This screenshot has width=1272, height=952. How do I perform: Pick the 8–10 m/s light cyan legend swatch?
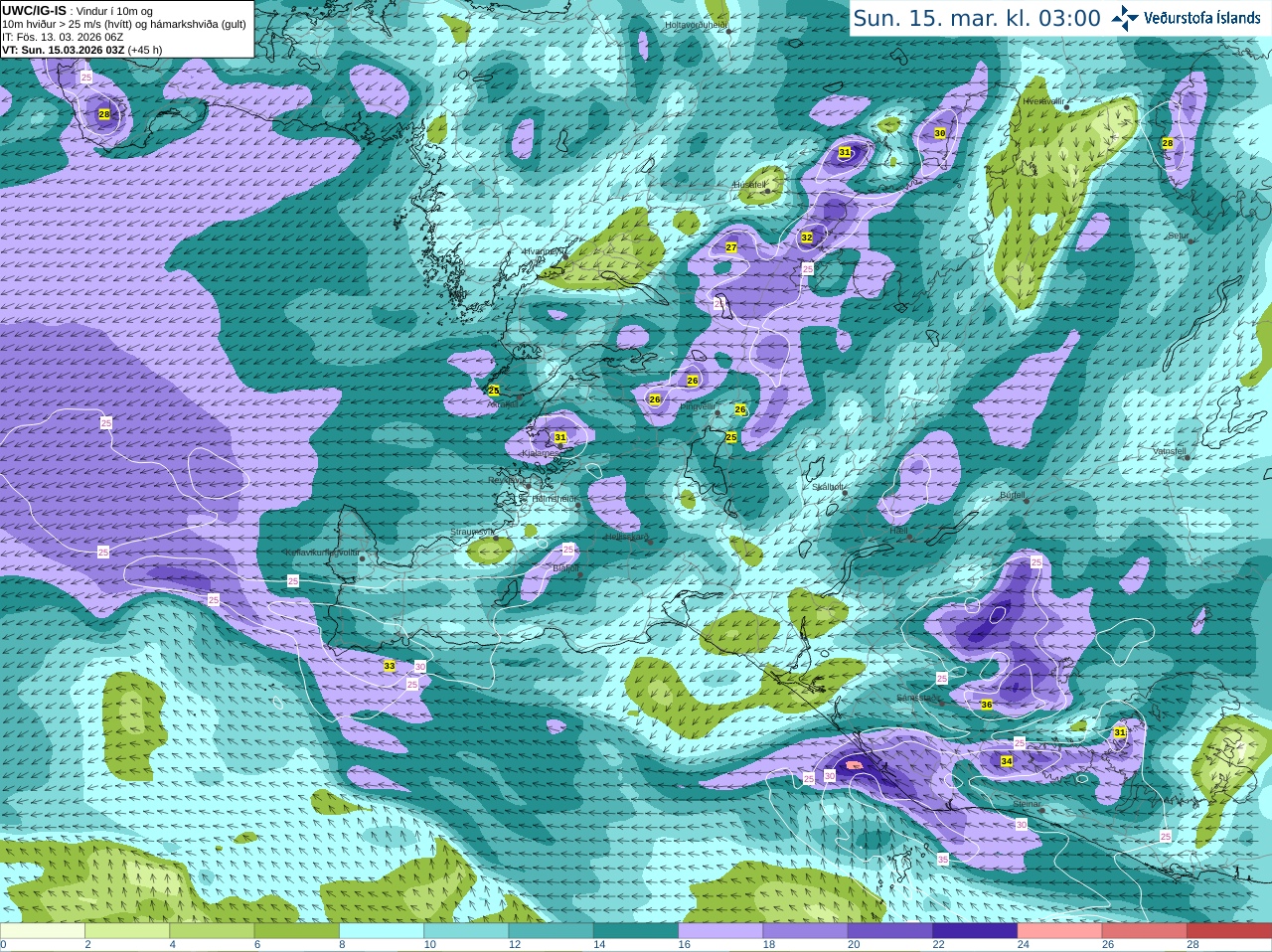tap(382, 931)
